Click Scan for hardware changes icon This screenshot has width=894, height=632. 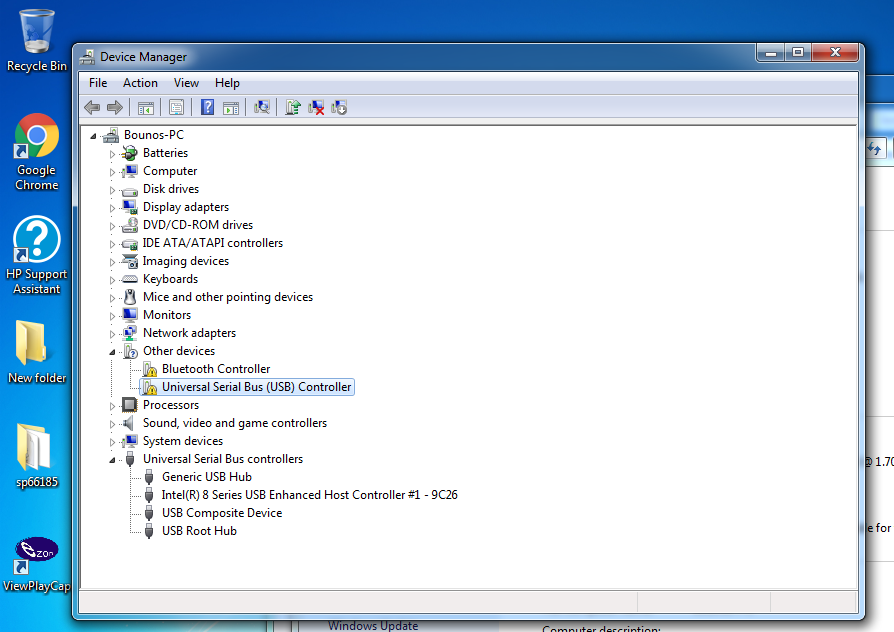tap(262, 107)
